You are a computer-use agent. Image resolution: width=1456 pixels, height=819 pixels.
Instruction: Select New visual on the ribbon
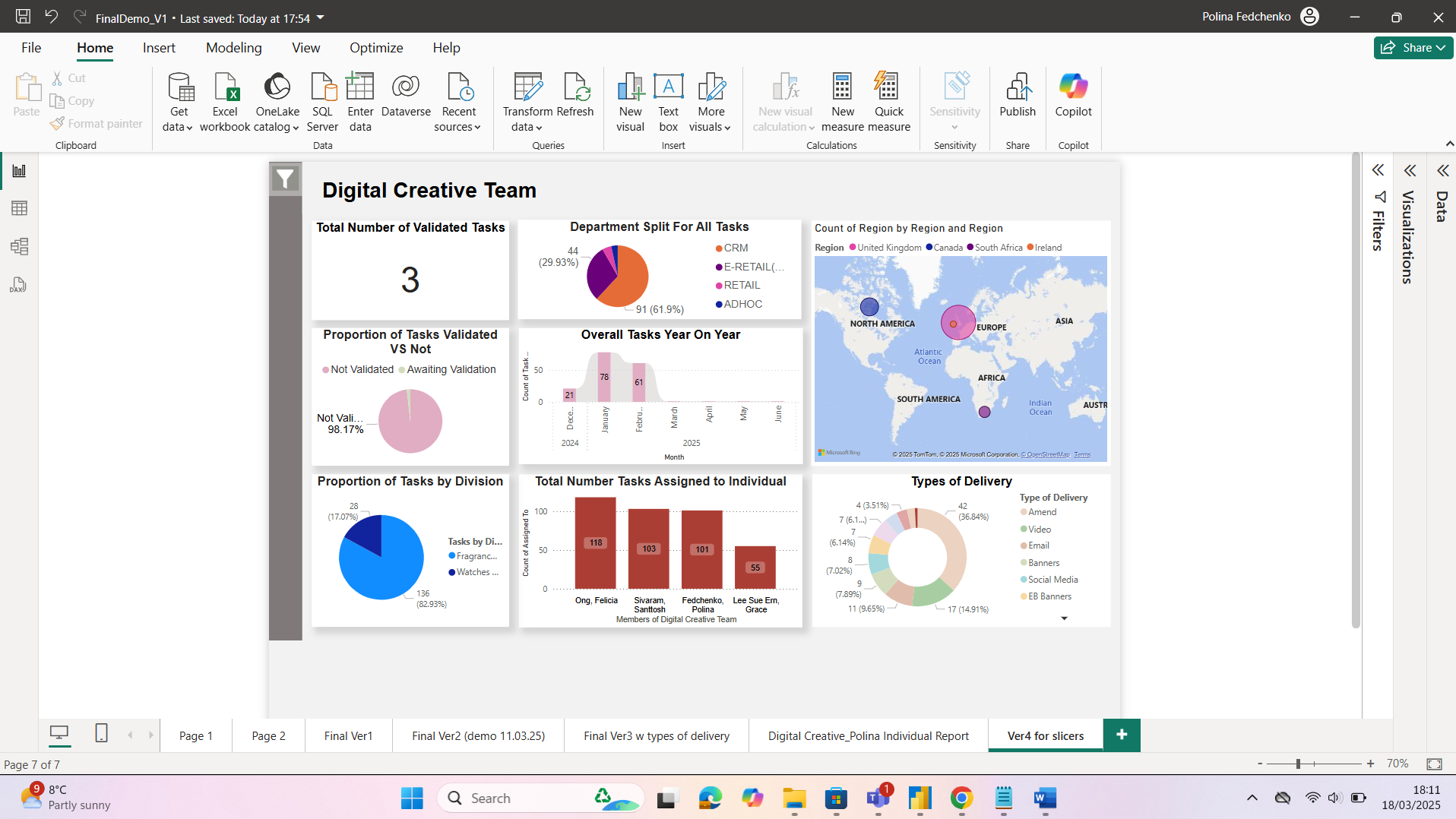(x=630, y=101)
